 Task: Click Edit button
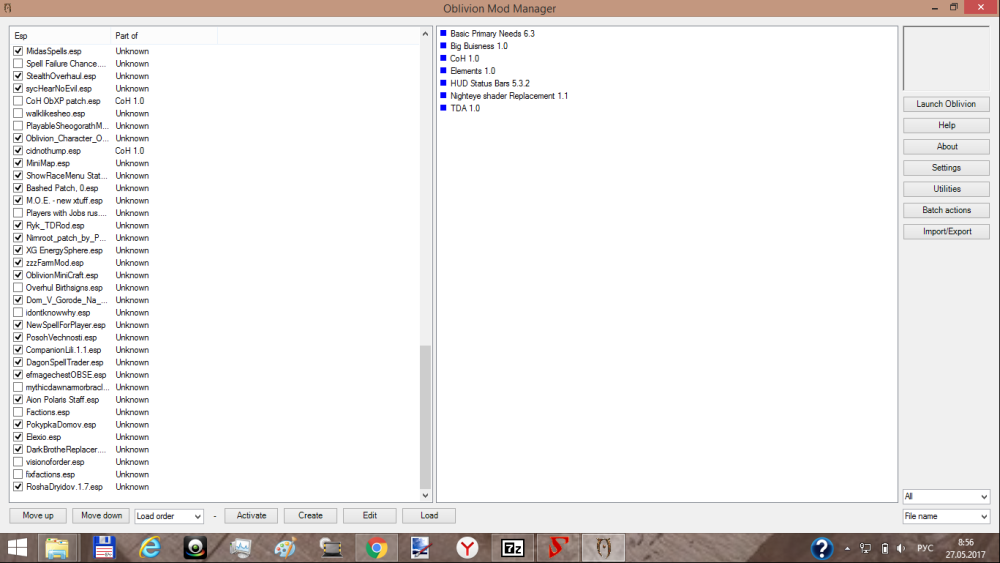pyautogui.click(x=370, y=515)
